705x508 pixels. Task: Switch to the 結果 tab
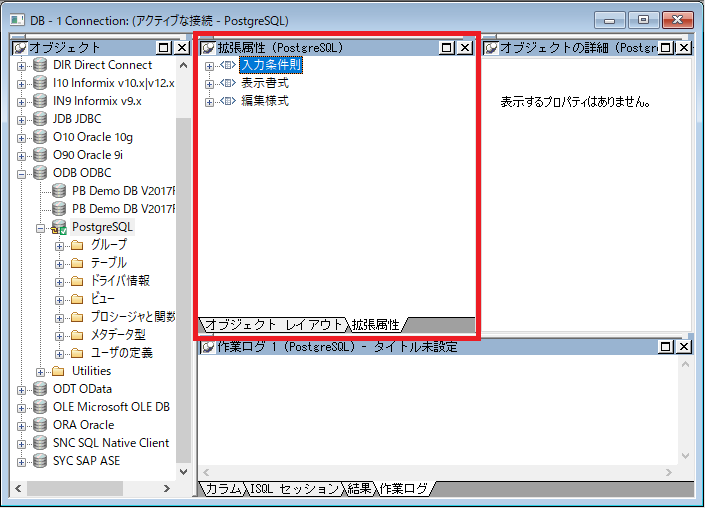click(x=359, y=489)
